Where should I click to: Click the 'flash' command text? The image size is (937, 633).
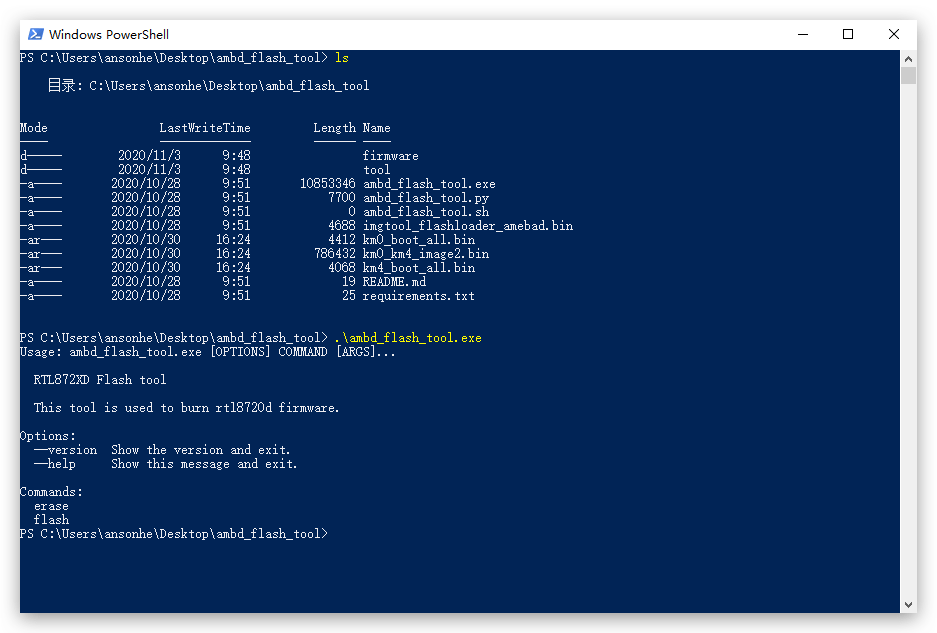tap(51, 520)
